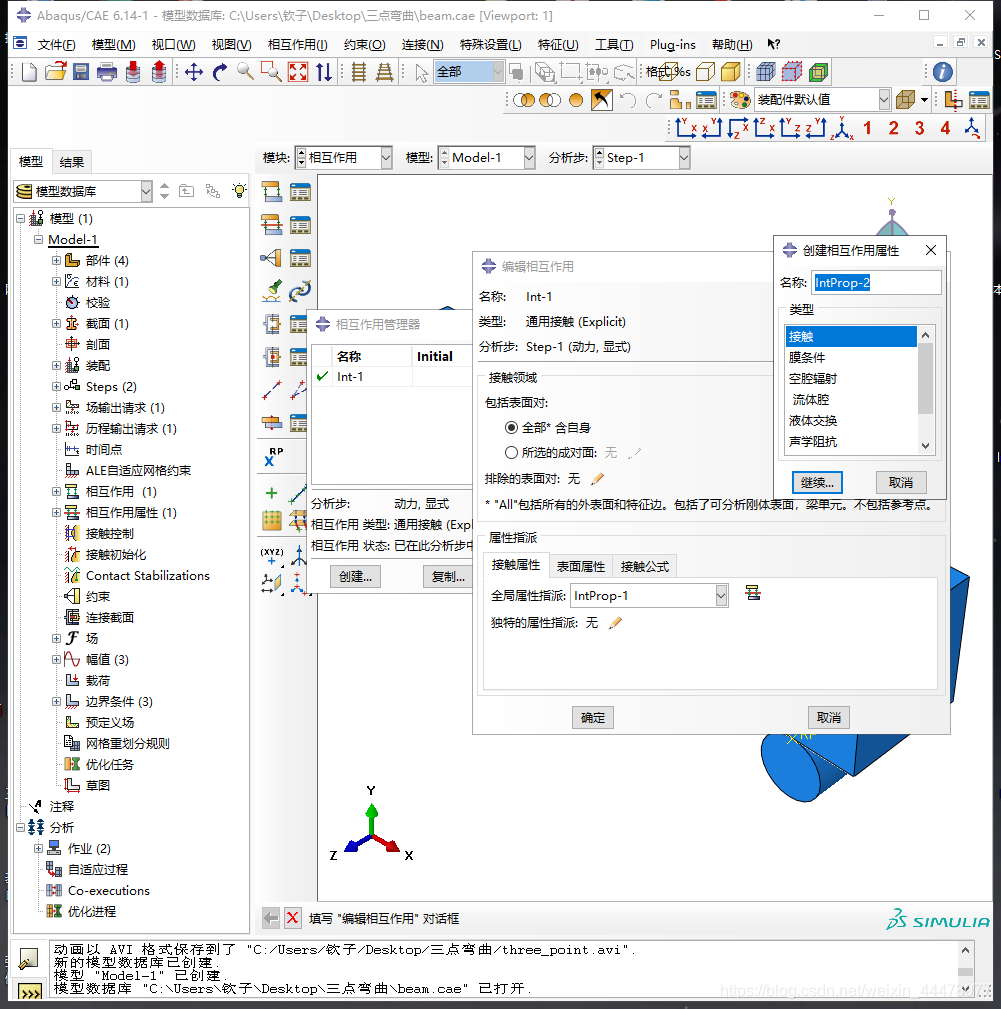Click the IntProp-2 name input field
The height and width of the screenshot is (1009, 1001).
click(876, 282)
